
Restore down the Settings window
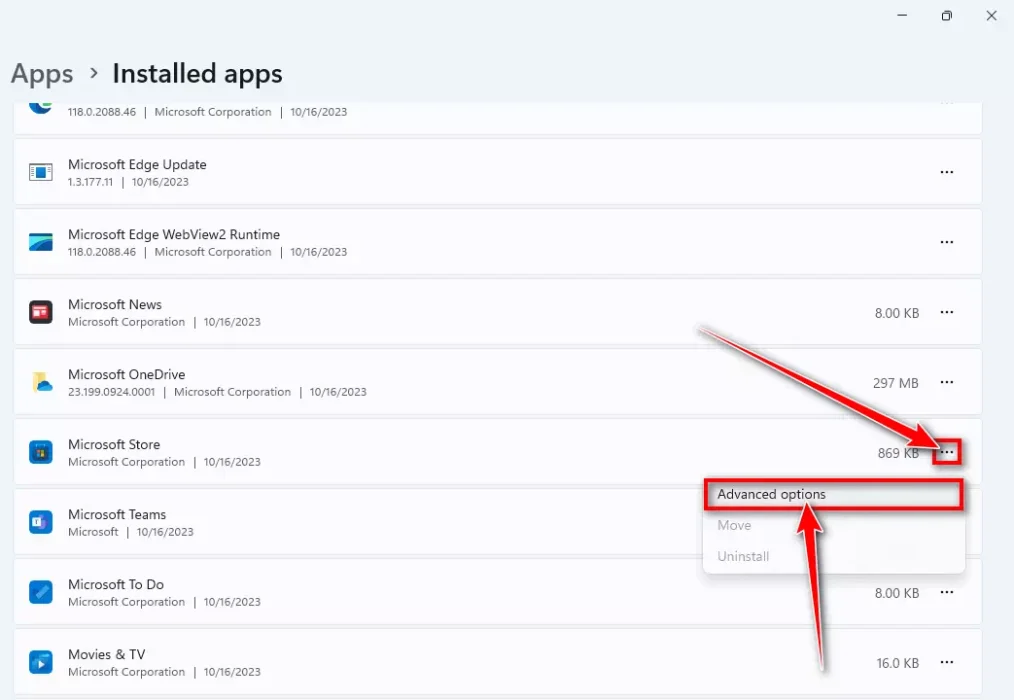pos(947,16)
